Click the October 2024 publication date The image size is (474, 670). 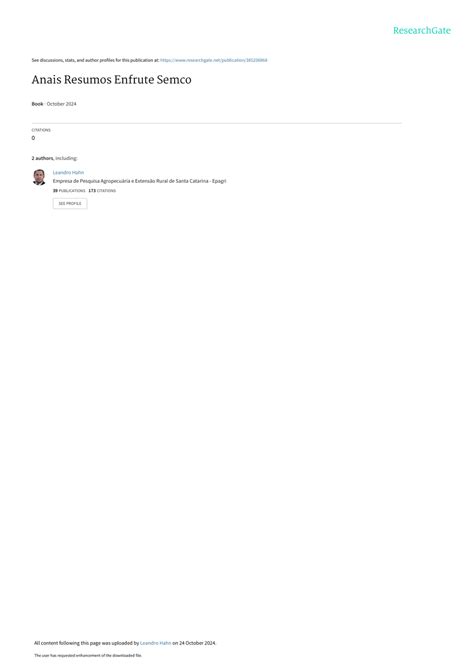click(62, 104)
